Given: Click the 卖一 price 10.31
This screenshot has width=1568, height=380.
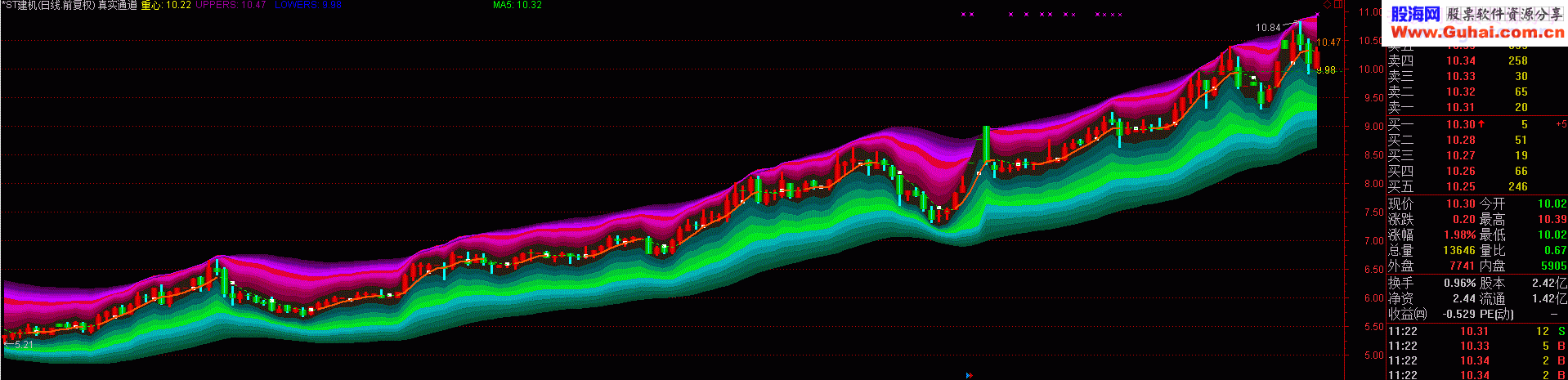Looking at the screenshot, I should coord(1461,107).
